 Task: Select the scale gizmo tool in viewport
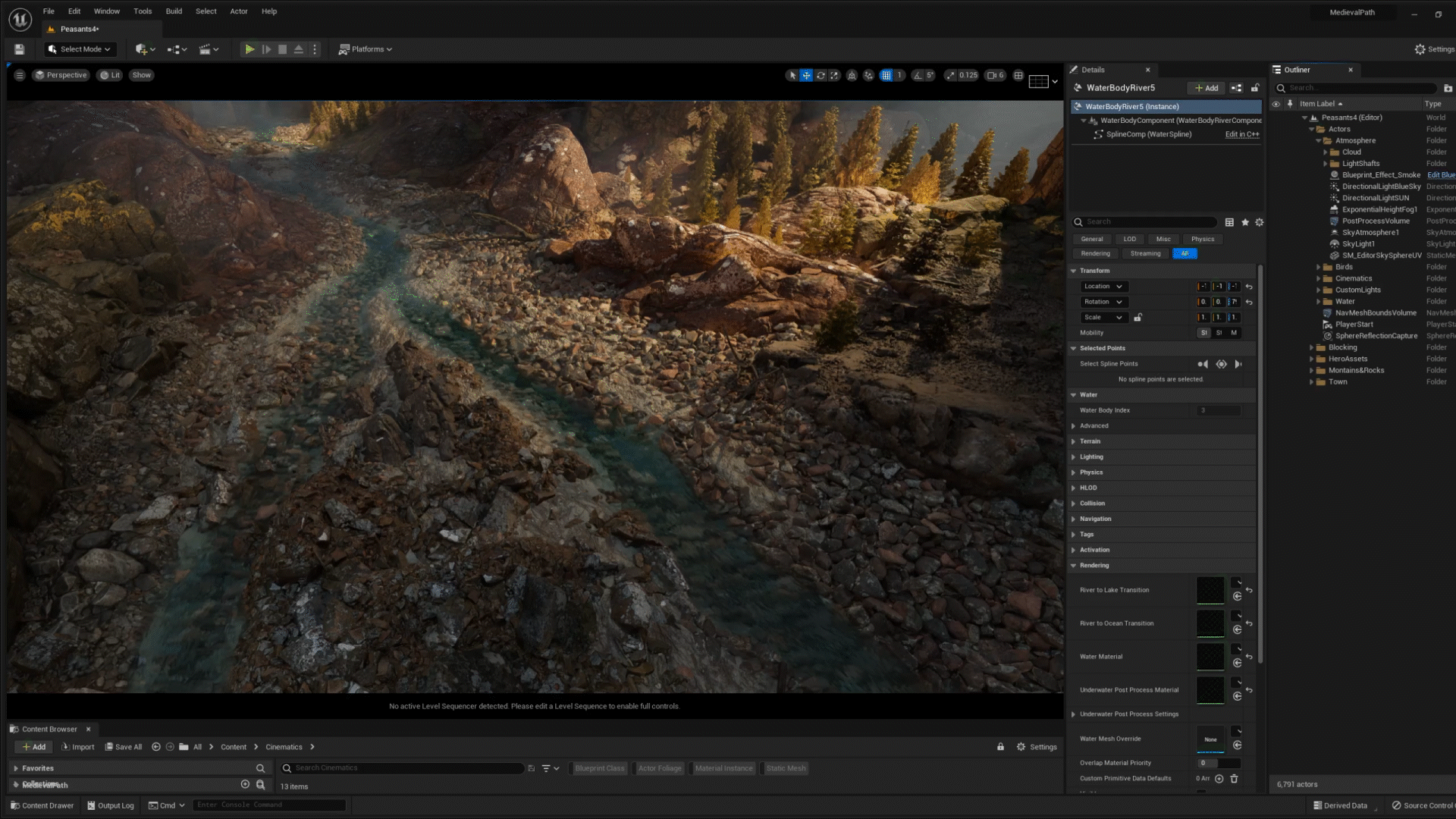click(834, 75)
